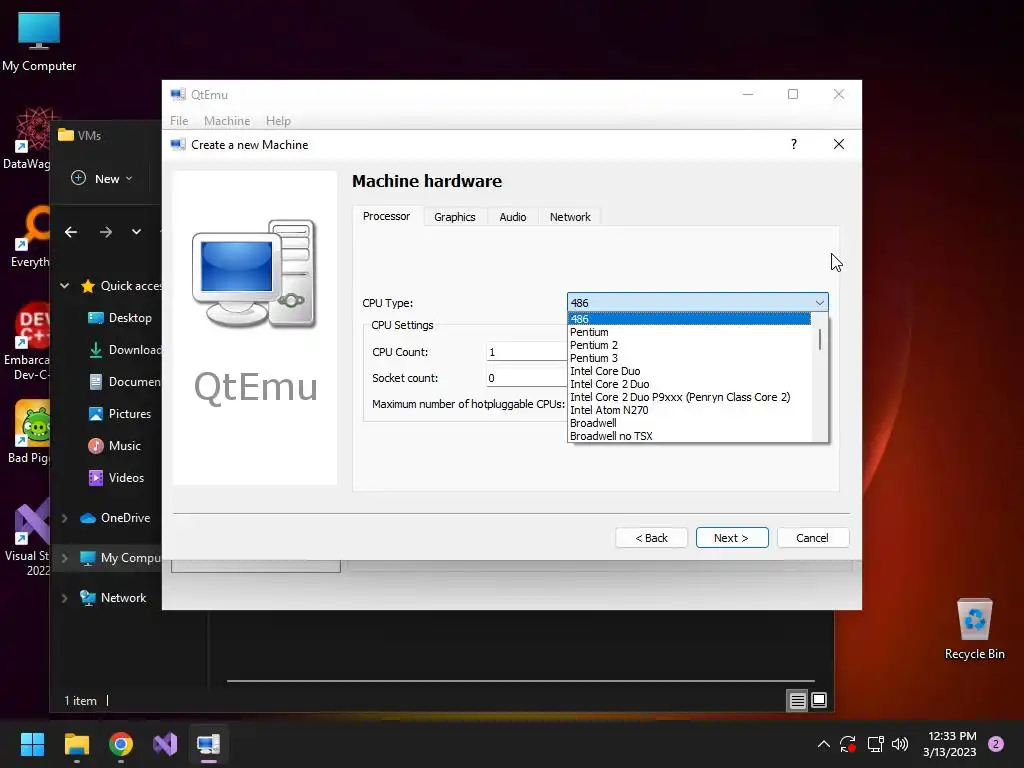Viewport: 1024px width, 768px height.
Task: Open Visual Studio from taskbar
Action: click(x=165, y=744)
